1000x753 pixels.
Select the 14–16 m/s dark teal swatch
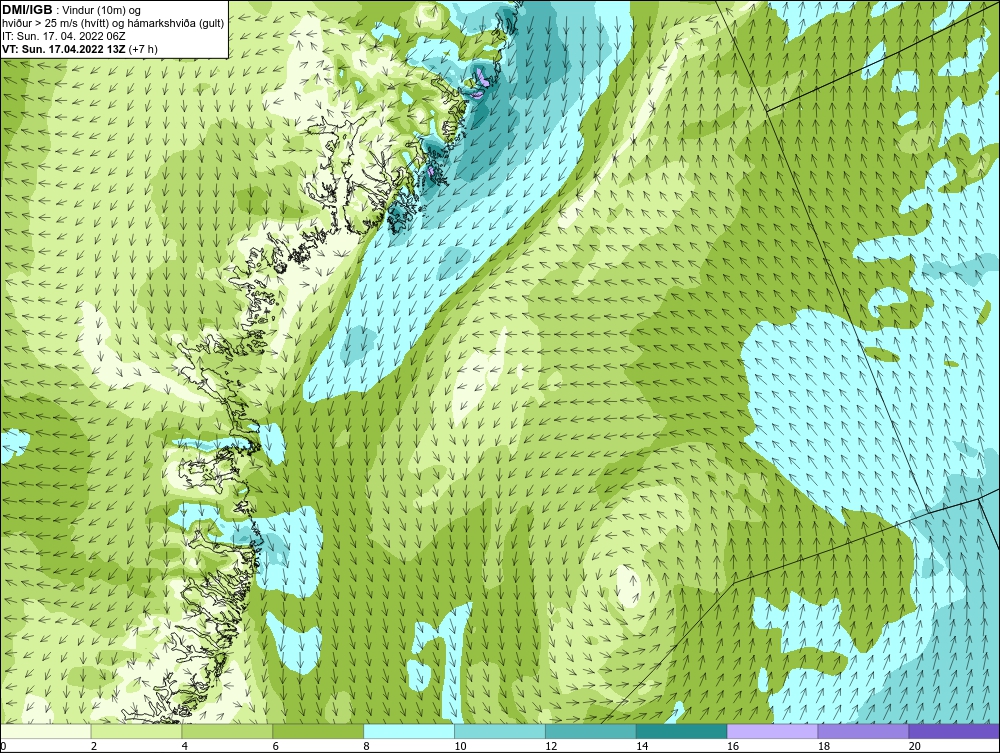click(682, 731)
